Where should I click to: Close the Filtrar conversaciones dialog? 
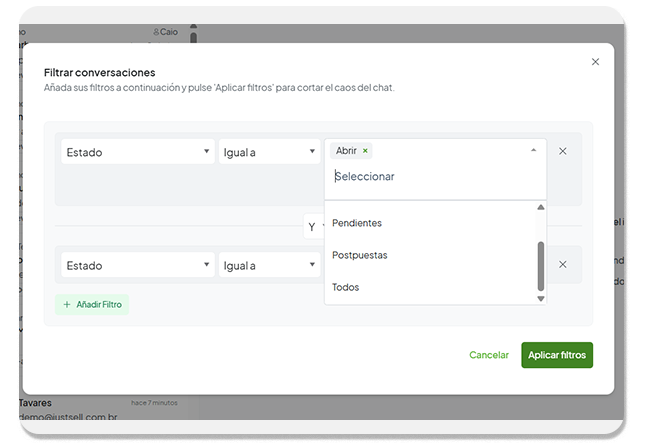[x=596, y=62]
